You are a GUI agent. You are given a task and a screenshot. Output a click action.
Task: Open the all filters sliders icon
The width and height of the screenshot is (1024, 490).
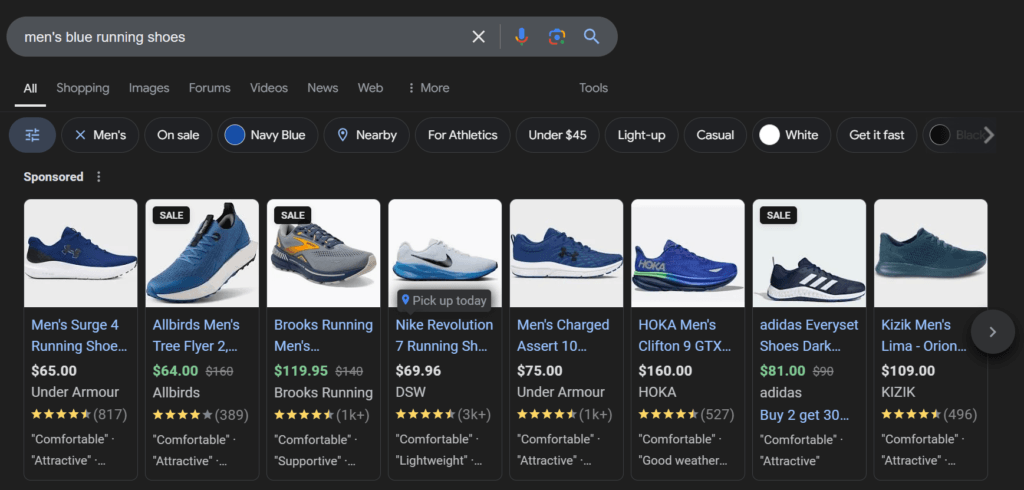[x=32, y=135]
